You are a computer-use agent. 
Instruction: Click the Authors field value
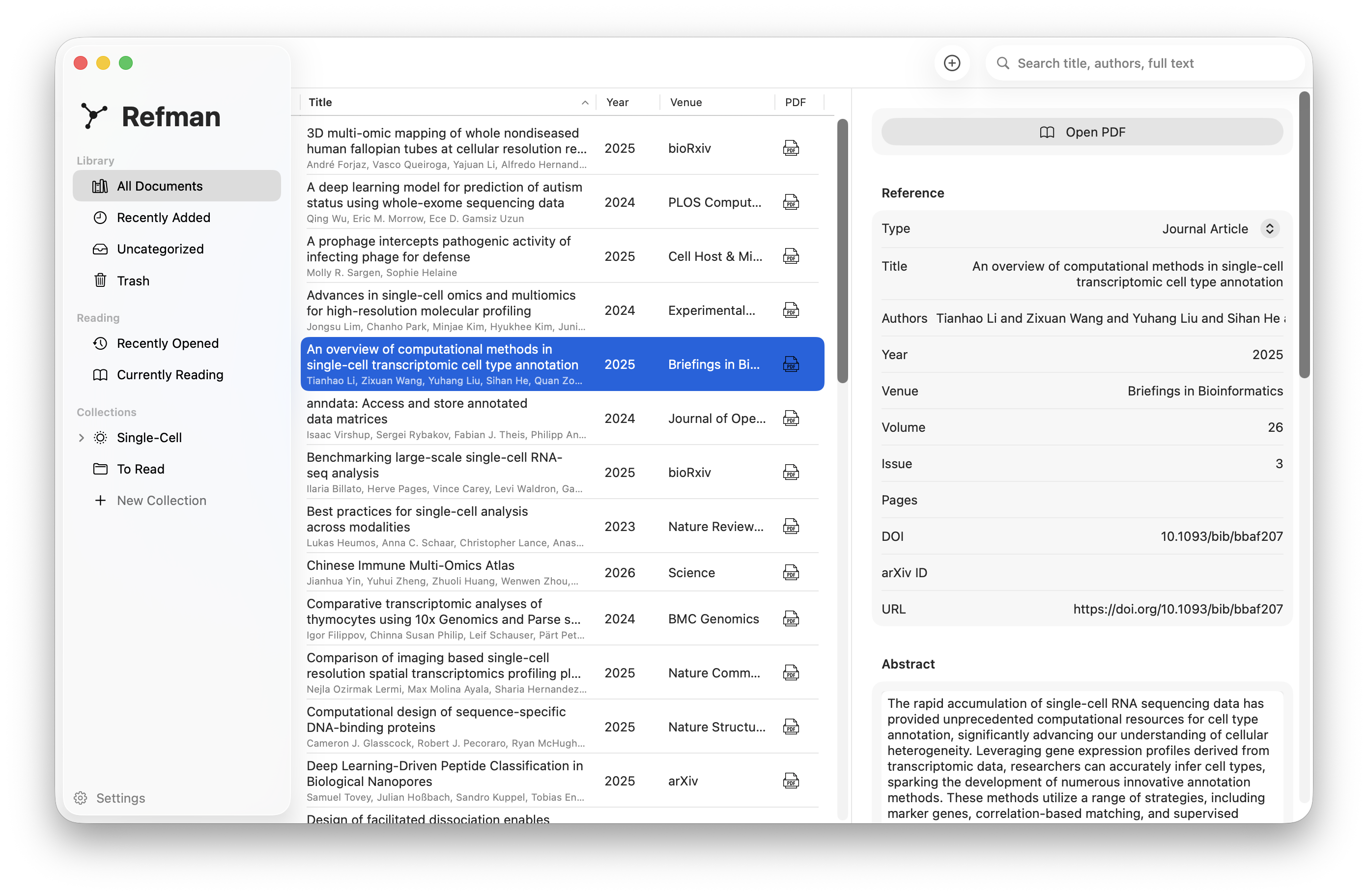pos(1111,318)
